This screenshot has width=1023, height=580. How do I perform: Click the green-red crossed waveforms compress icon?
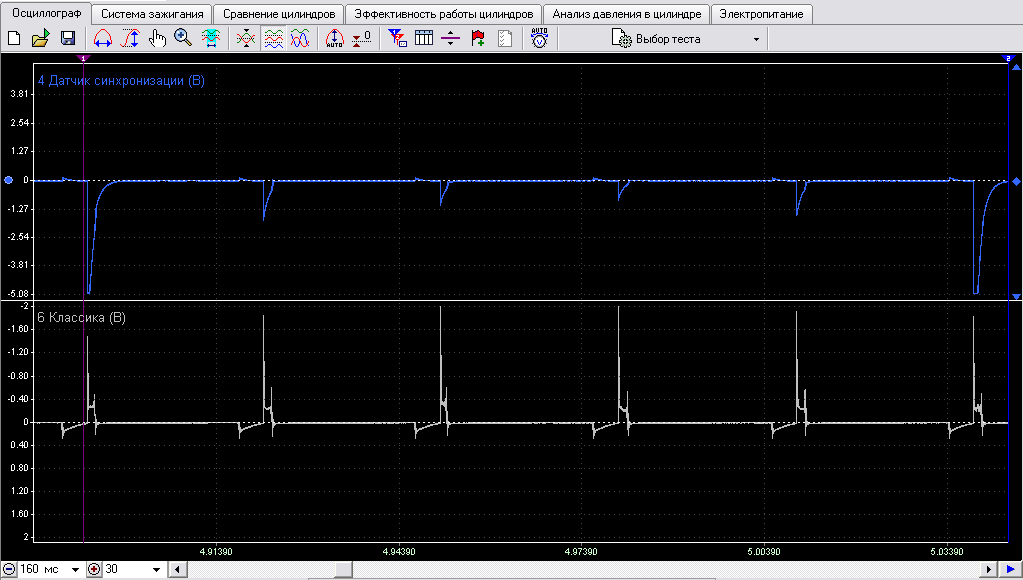(x=245, y=39)
